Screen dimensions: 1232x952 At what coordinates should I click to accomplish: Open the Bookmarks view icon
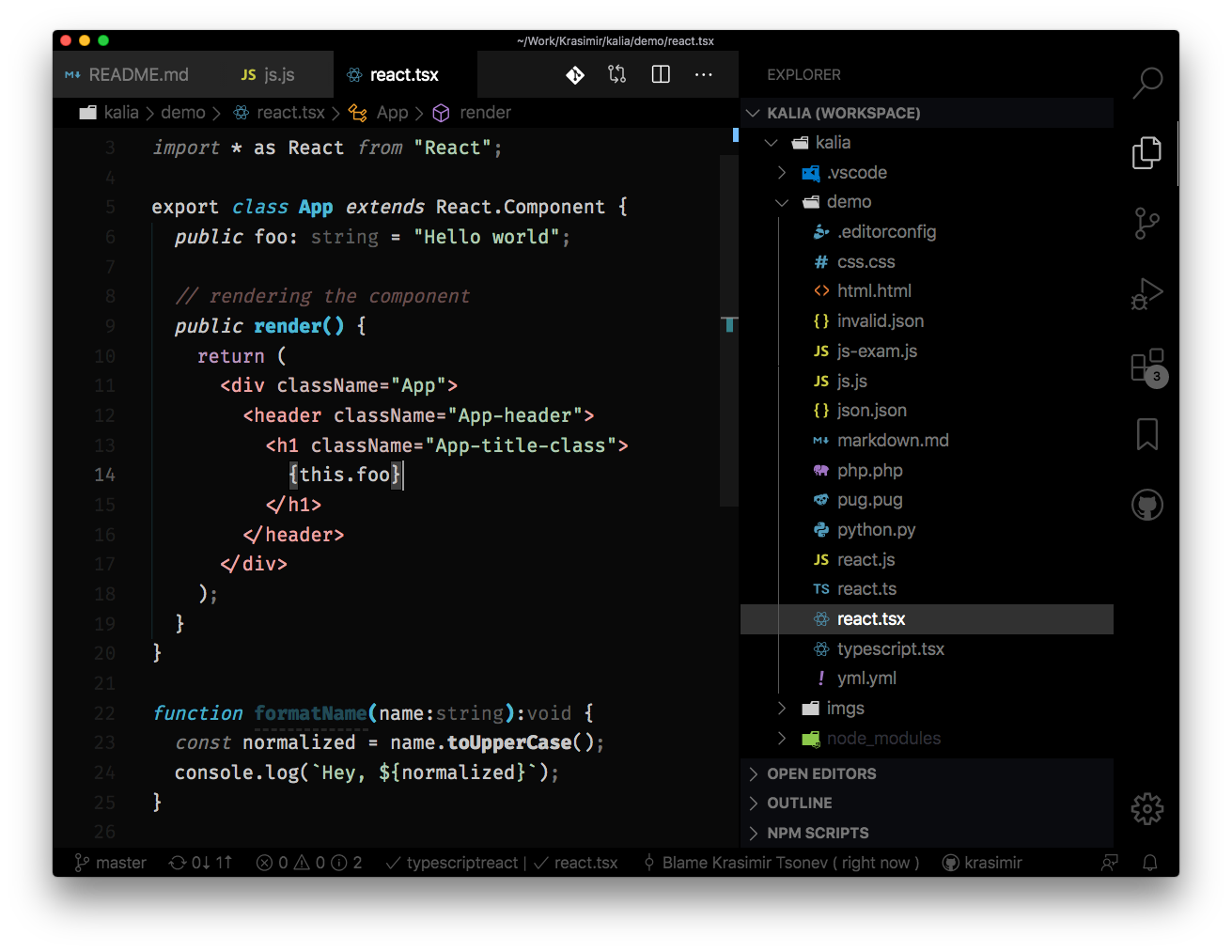(x=1146, y=434)
